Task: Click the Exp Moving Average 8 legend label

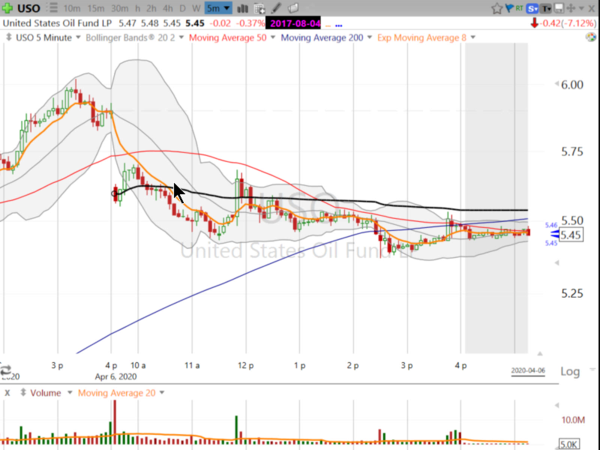Action: (x=422, y=38)
